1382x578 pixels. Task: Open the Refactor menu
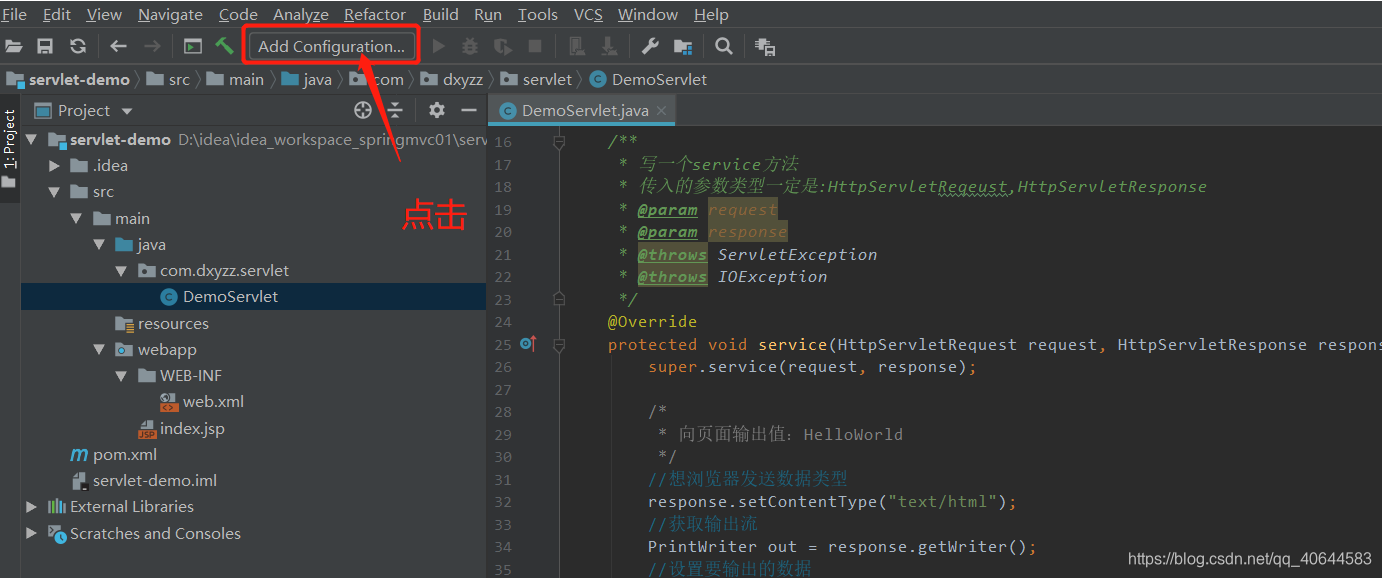375,14
